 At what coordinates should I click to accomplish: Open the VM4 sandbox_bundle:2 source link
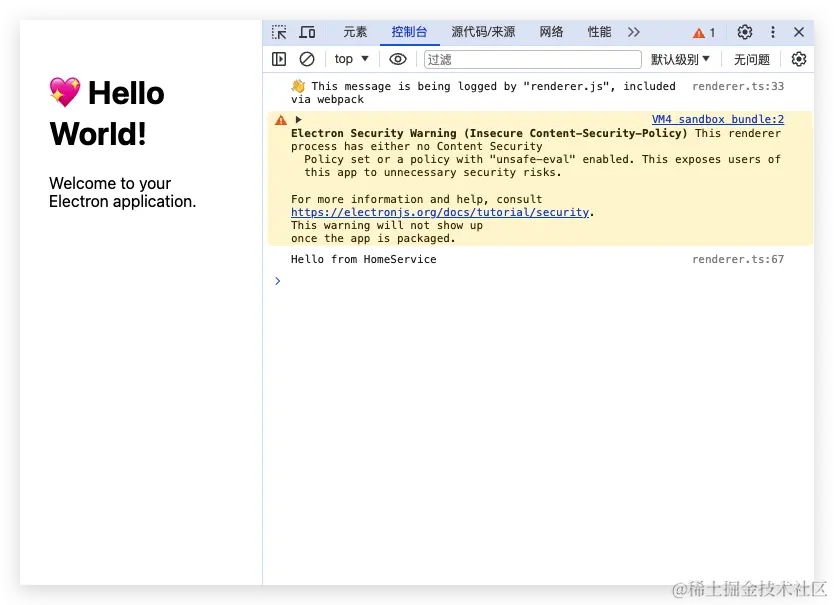(x=718, y=119)
